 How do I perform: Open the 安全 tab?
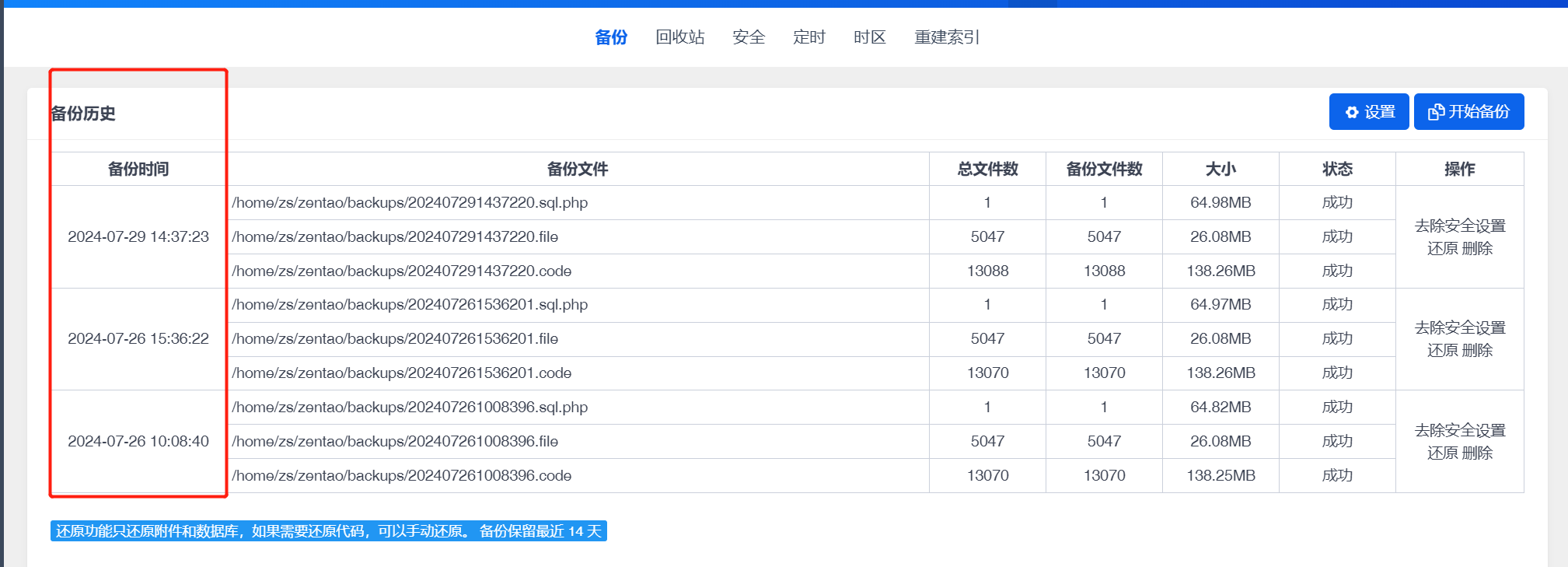coord(749,37)
